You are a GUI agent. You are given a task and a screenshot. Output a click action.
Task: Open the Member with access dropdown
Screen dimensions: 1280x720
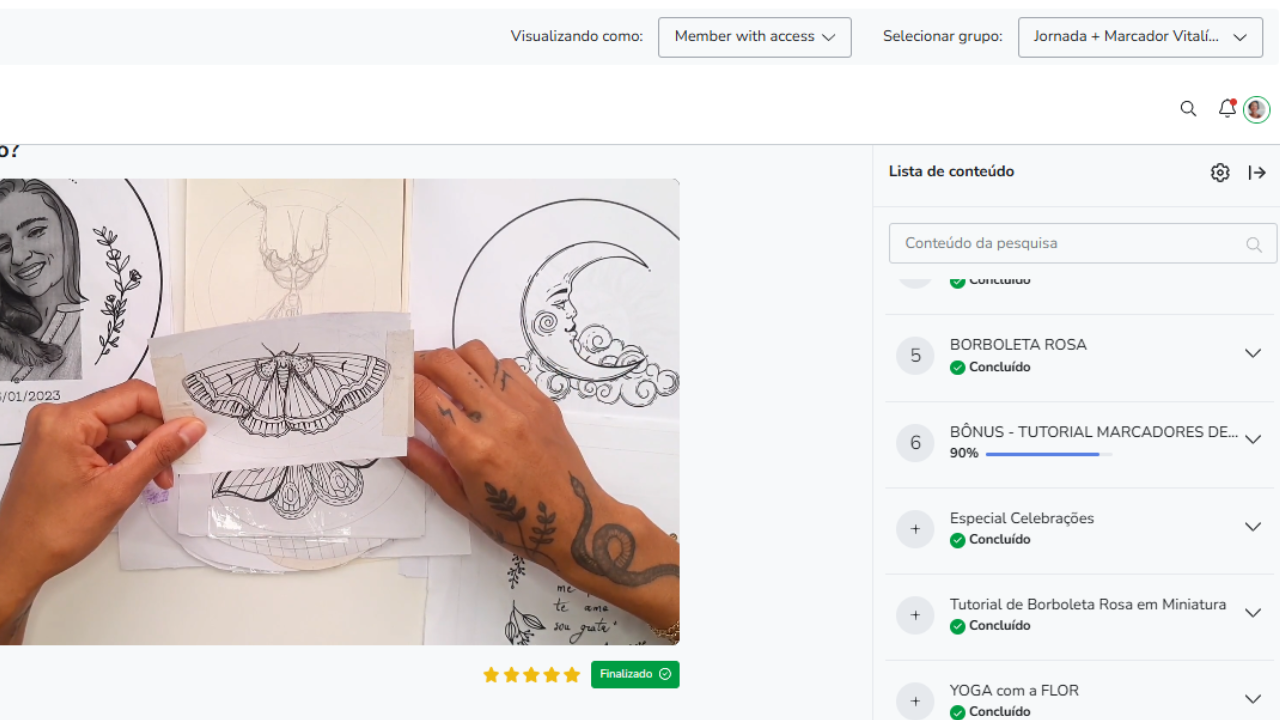(754, 37)
